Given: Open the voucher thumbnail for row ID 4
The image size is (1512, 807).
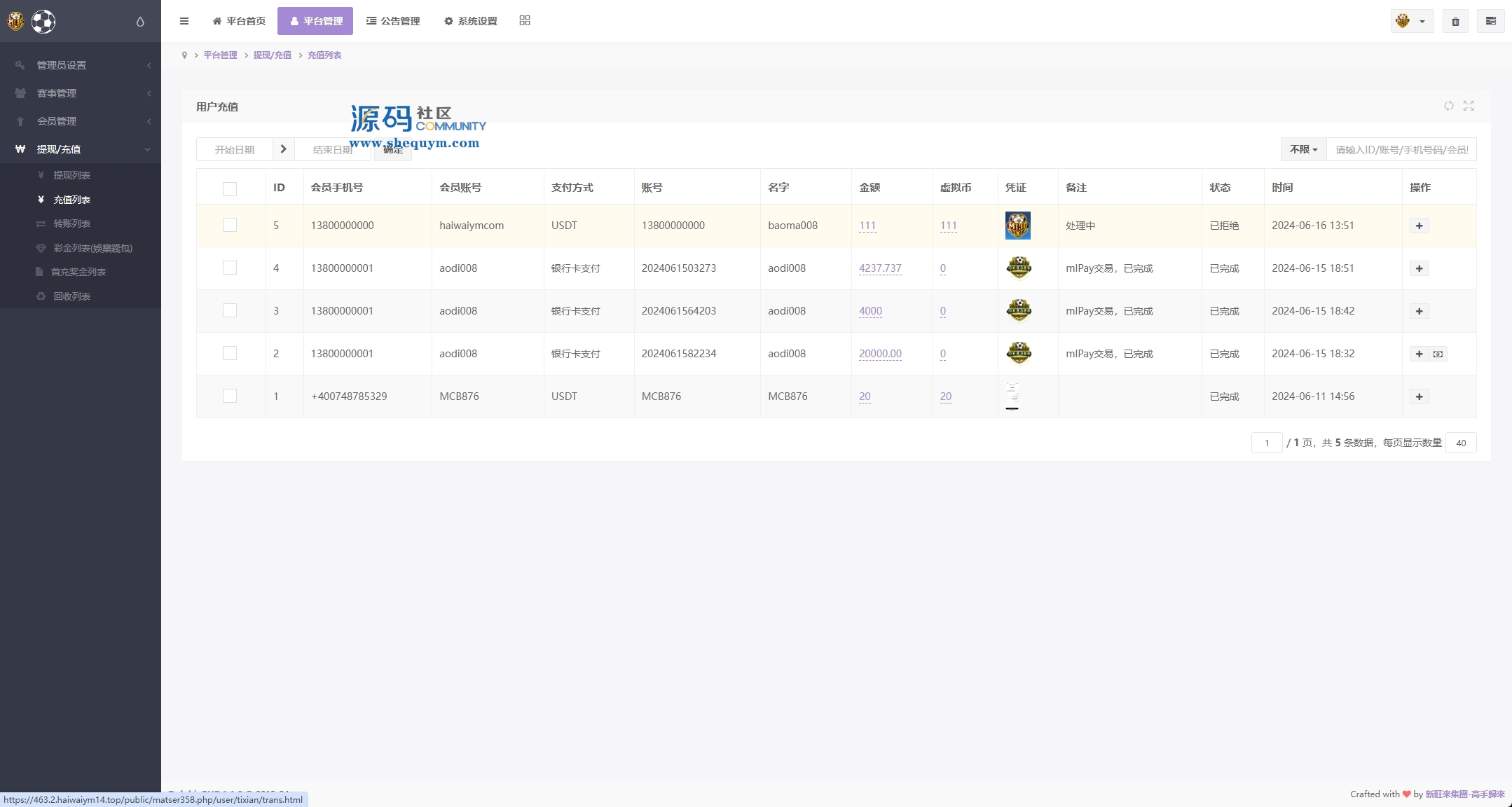Looking at the screenshot, I should (x=1019, y=268).
